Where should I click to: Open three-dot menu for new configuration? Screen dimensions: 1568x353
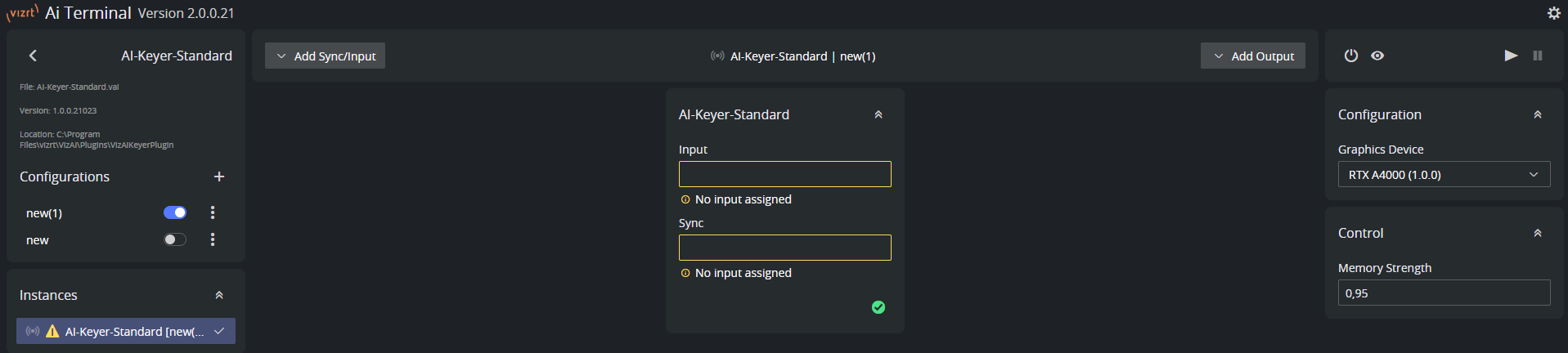(213, 239)
